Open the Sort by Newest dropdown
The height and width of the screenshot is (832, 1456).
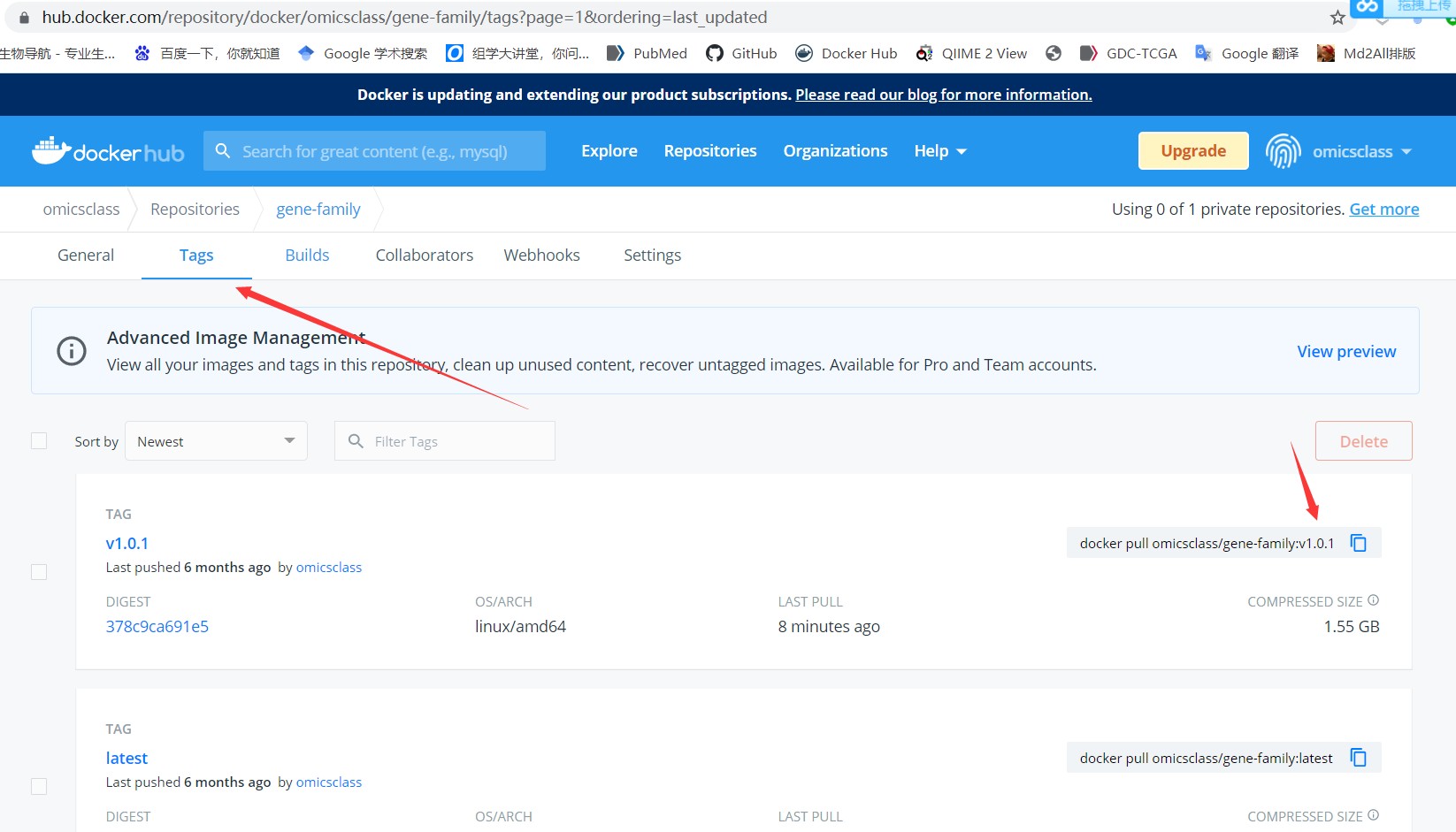[216, 440]
